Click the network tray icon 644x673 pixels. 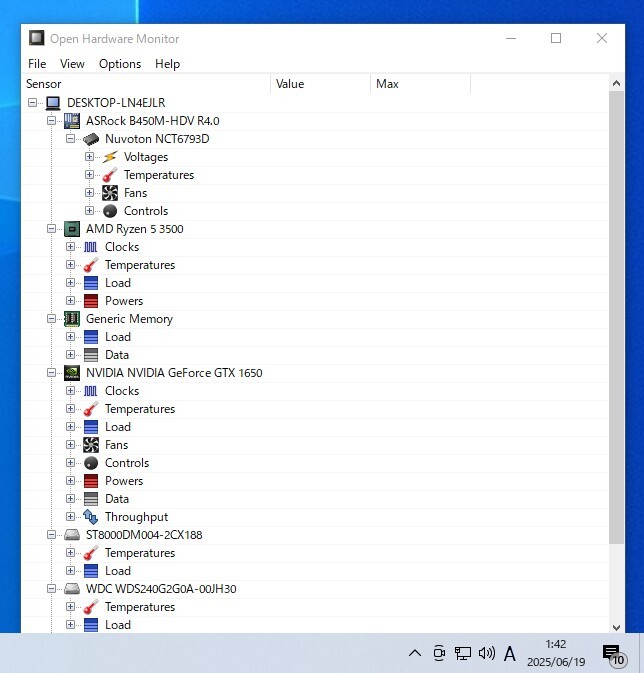(463, 653)
